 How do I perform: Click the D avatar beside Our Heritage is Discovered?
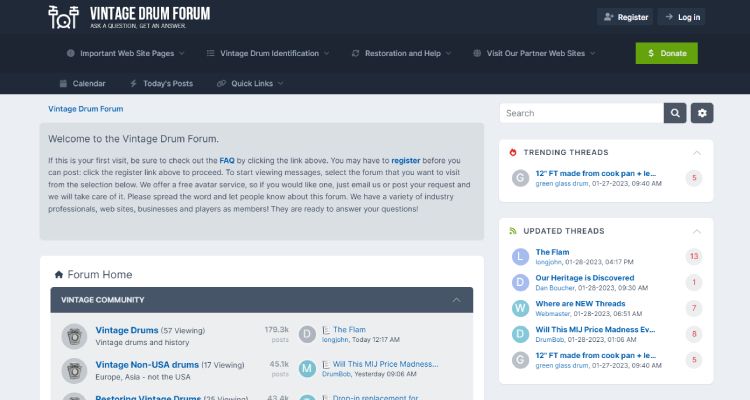click(520, 283)
